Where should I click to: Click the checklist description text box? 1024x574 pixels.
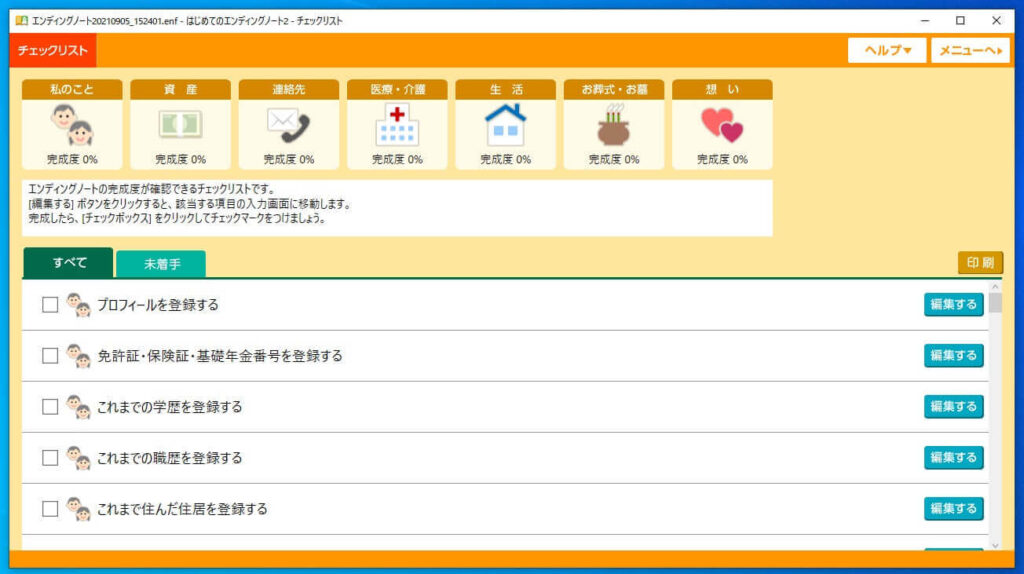pyautogui.click(x=397, y=208)
